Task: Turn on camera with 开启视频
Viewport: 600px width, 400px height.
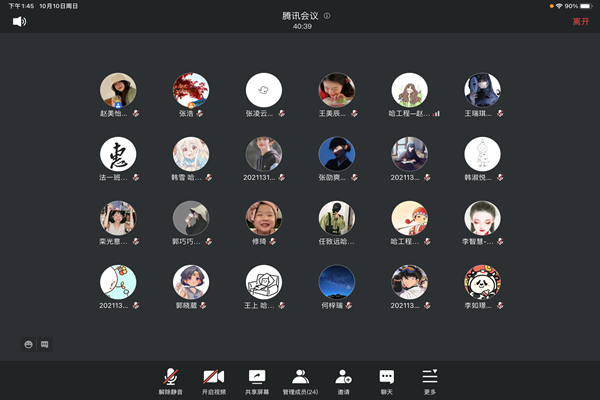Action: click(x=214, y=379)
